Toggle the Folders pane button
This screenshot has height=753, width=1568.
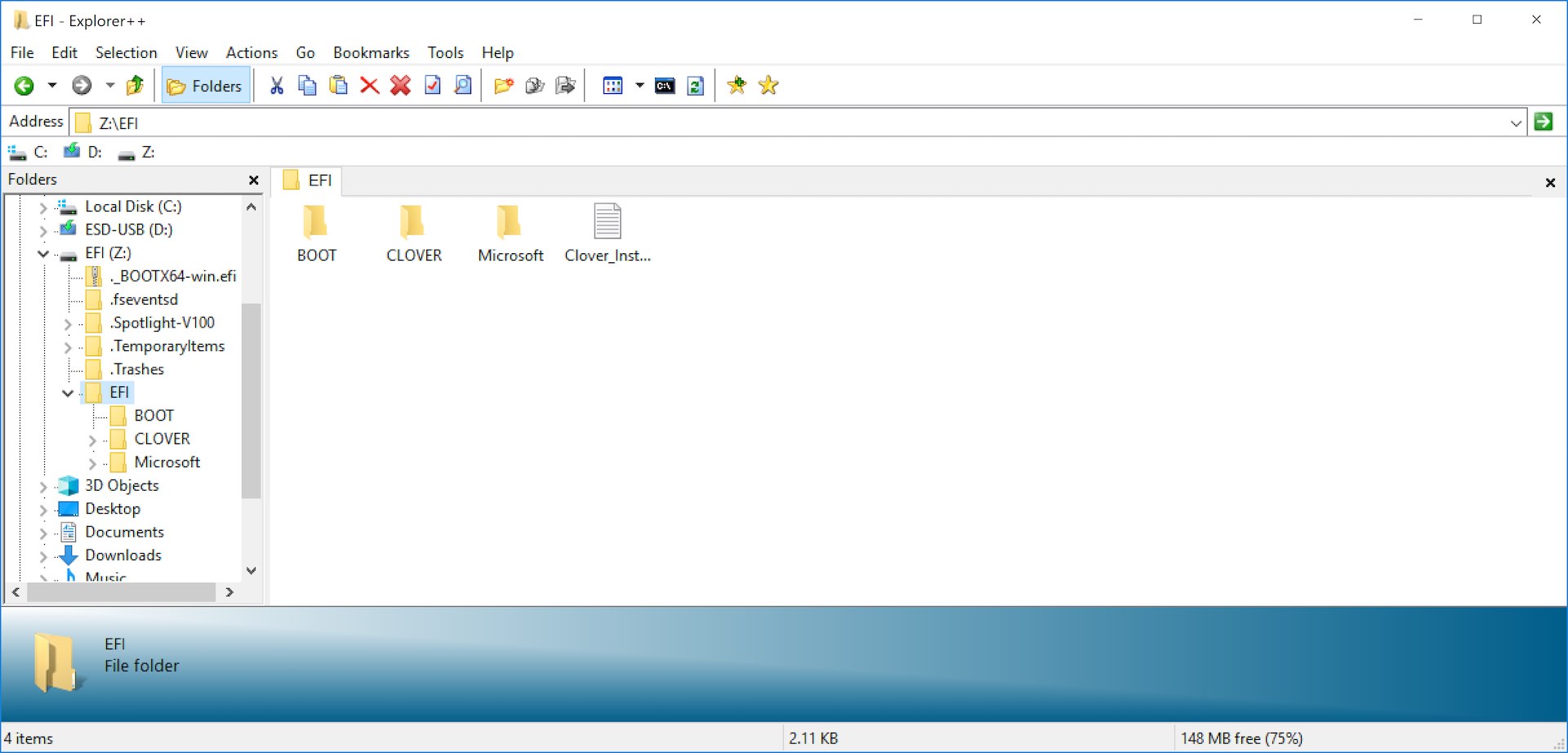[205, 86]
